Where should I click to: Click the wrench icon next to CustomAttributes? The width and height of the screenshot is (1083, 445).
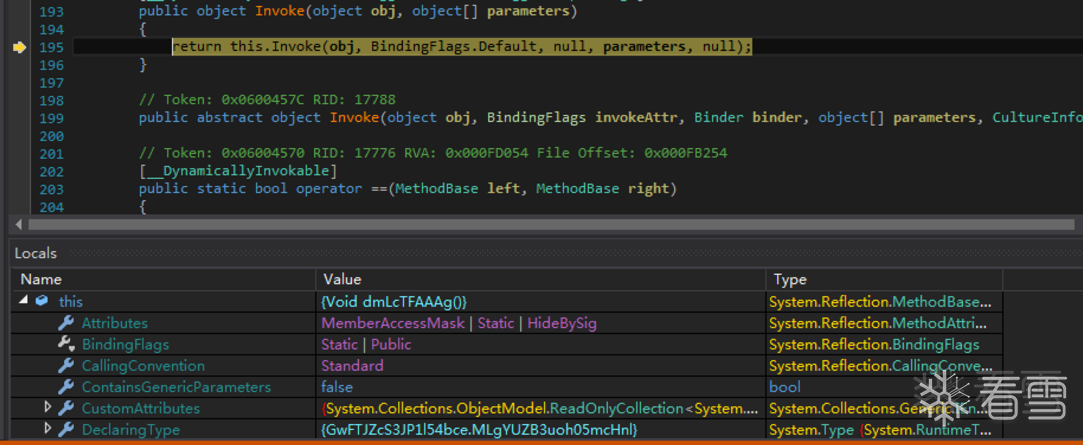click(66, 408)
